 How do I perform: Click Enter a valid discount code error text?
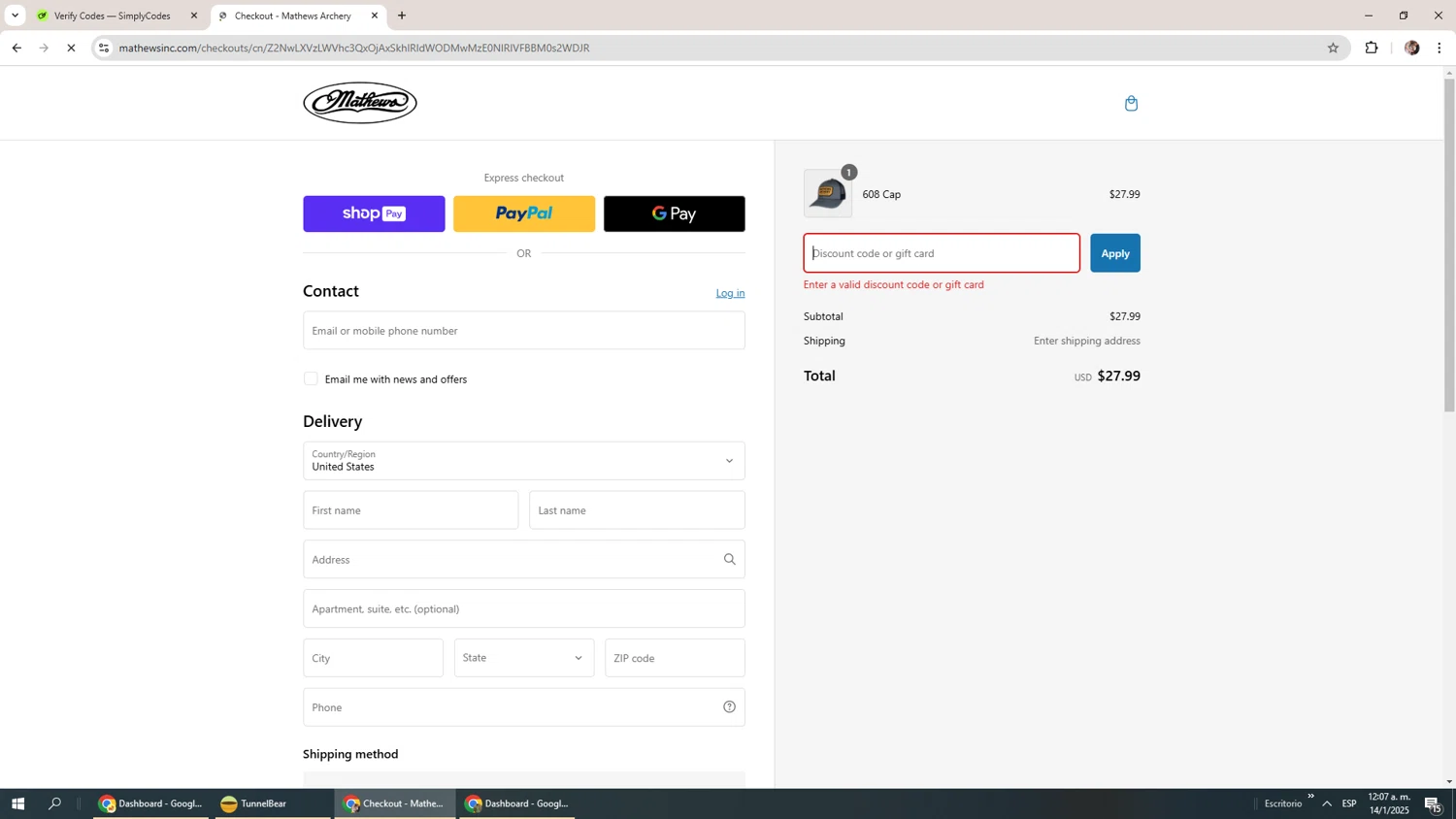tap(894, 285)
